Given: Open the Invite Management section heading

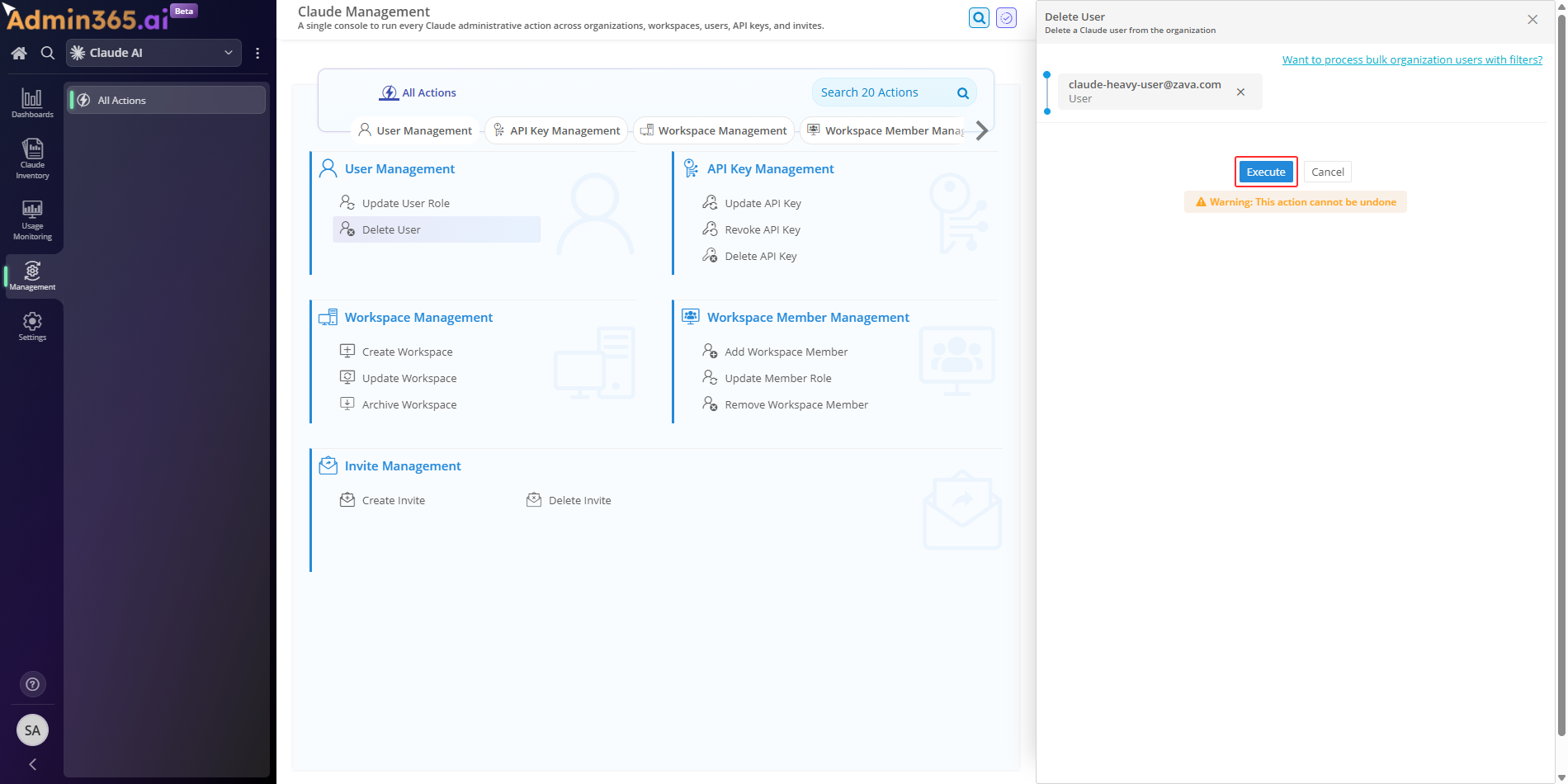Looking at the screenshot, I should coord(403,465).
